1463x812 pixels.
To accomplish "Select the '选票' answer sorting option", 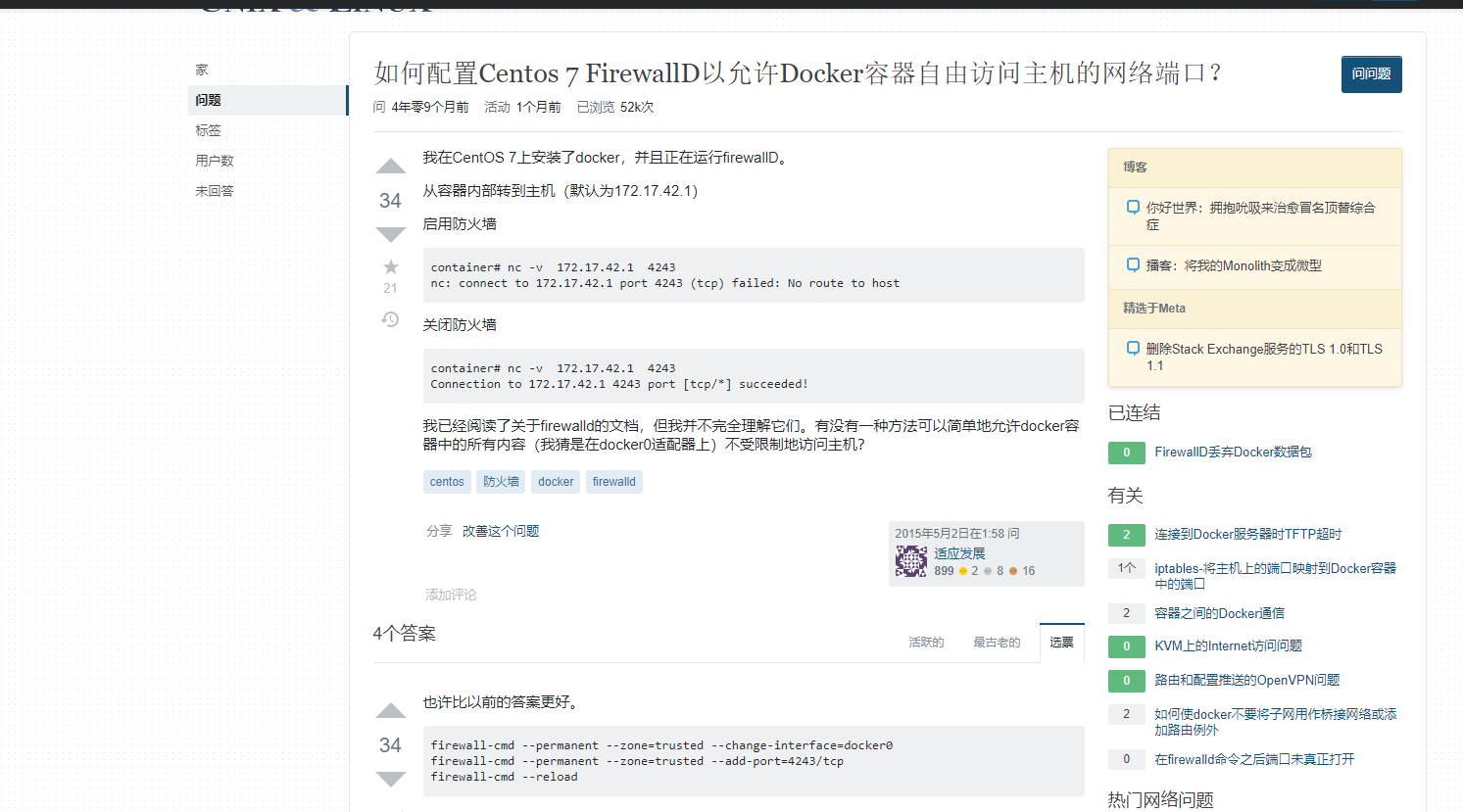I will [1061, 642].
